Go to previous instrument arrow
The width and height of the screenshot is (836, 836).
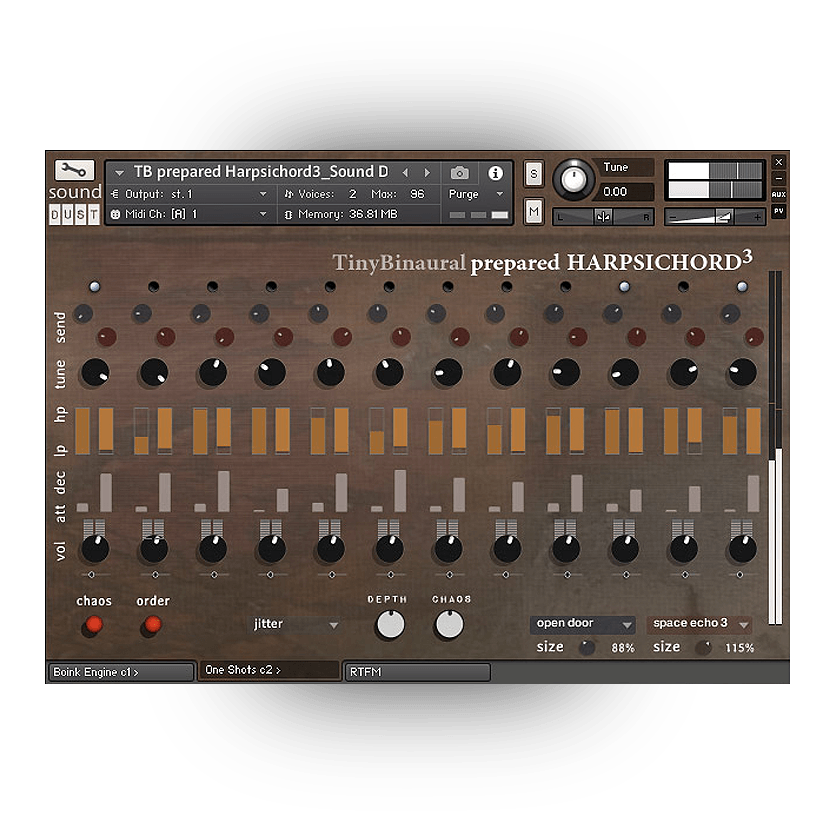pyautogui.click(x=405, y=173)
